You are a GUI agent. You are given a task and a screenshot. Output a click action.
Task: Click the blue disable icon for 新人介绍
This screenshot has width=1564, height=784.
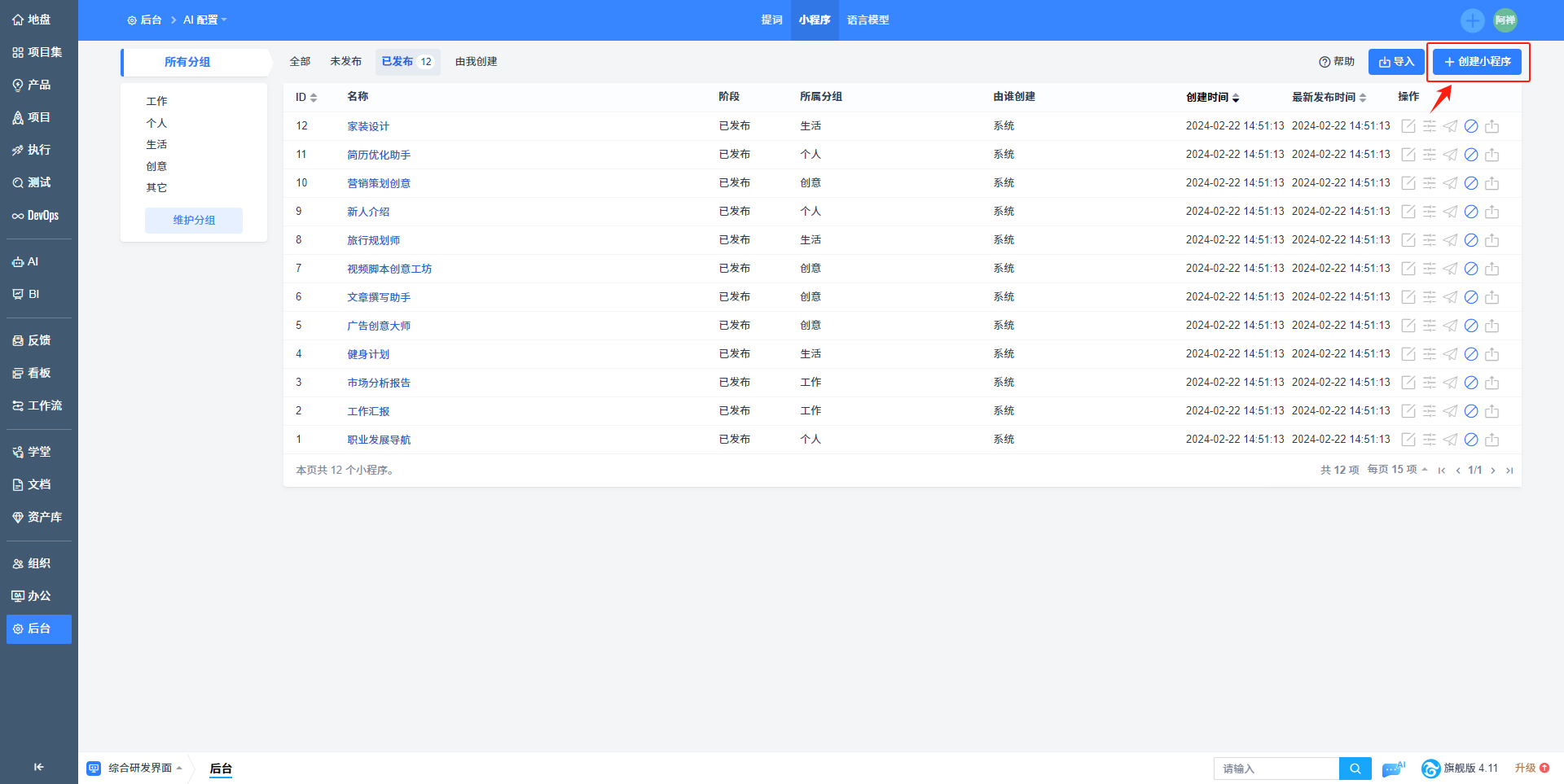tap(1471, 212)
